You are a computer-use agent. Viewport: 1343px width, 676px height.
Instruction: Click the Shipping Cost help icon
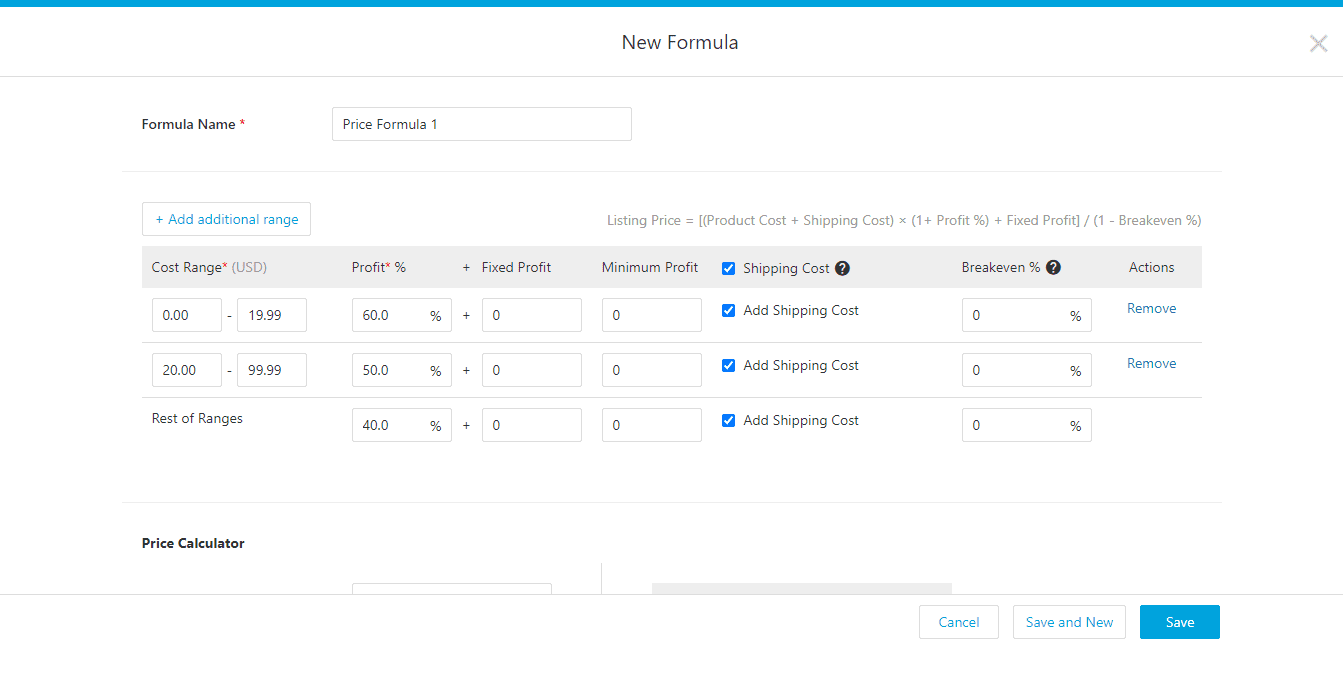coord(843,268)
